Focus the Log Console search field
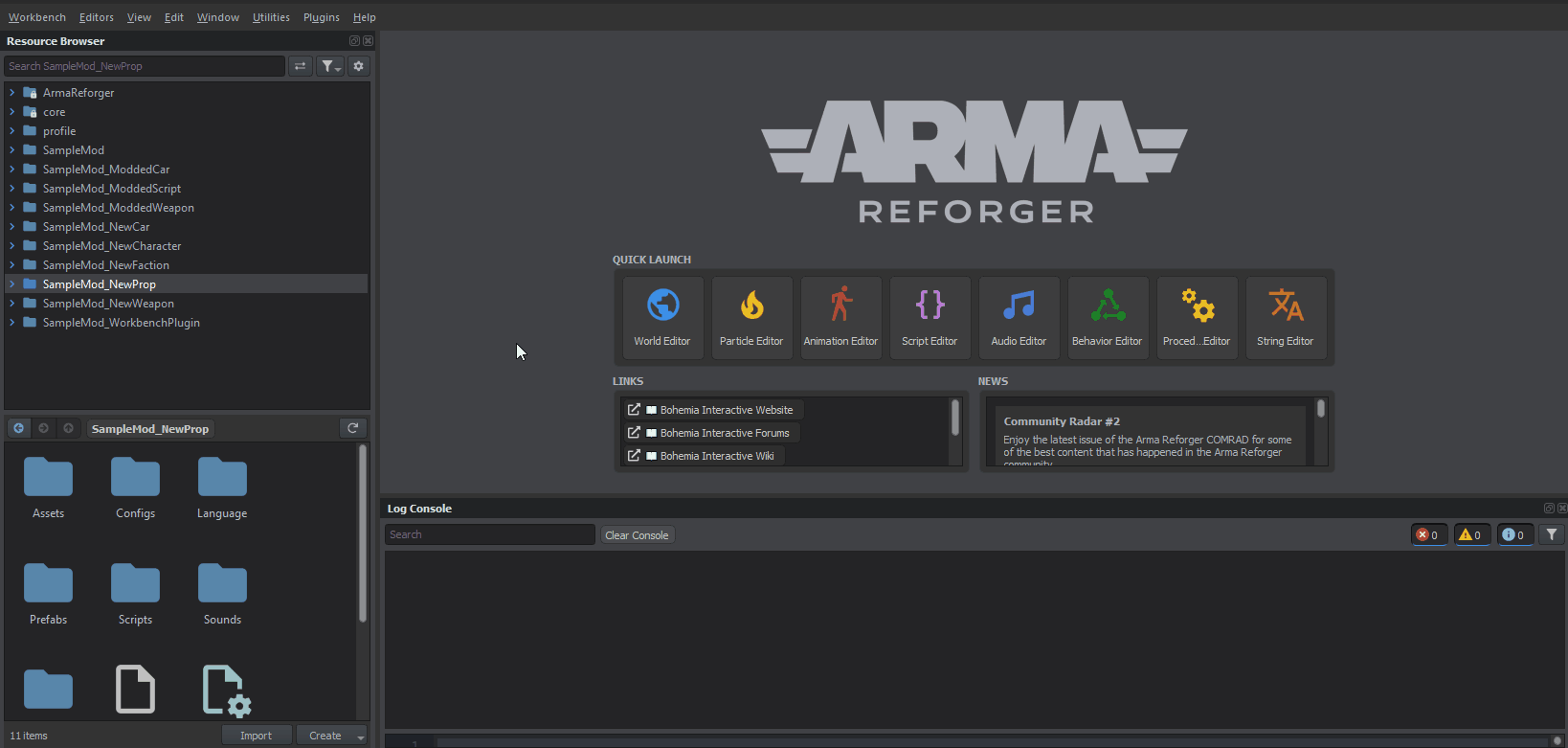 [490, 534]
